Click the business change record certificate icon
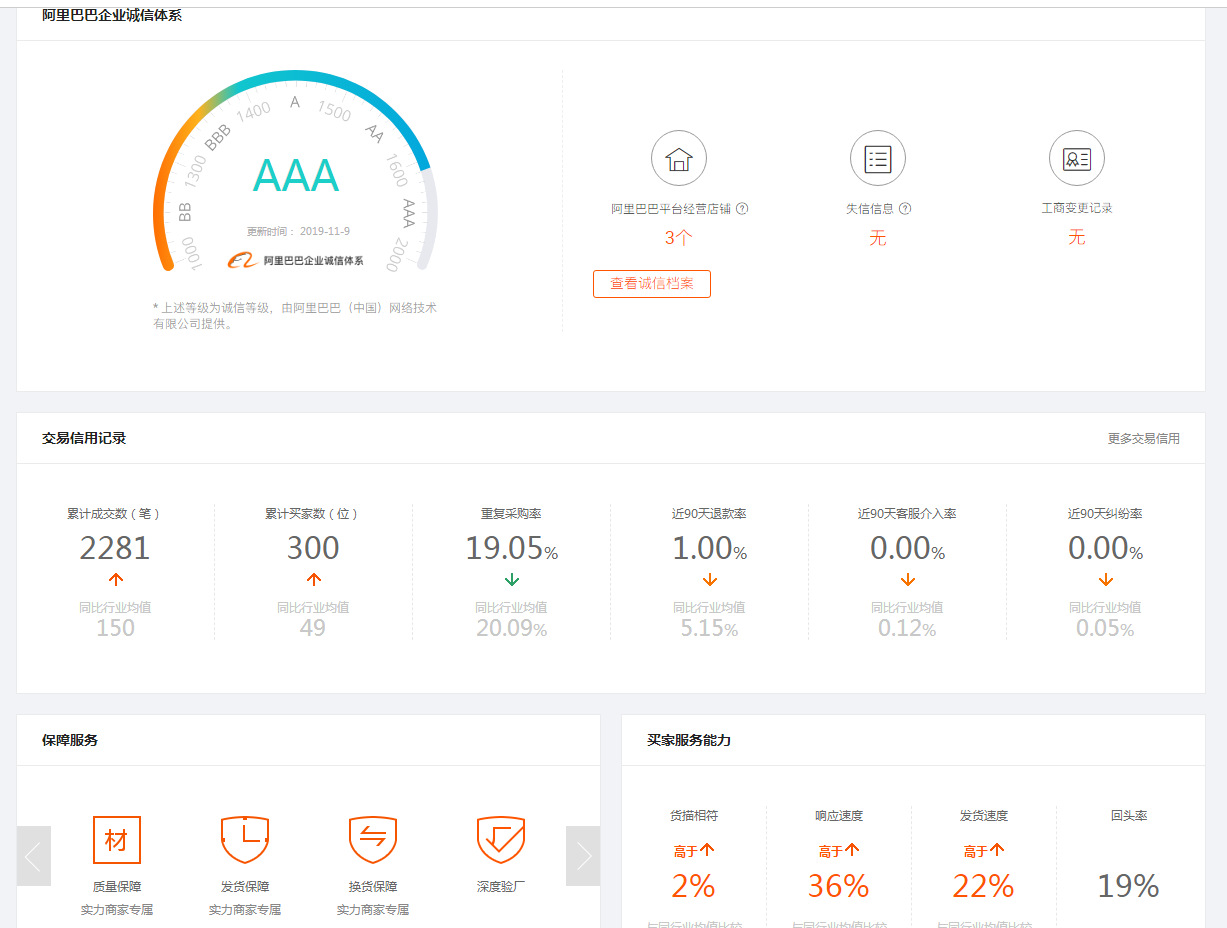This screenshot has width=1227, height=928. (x=1077, y=159)
